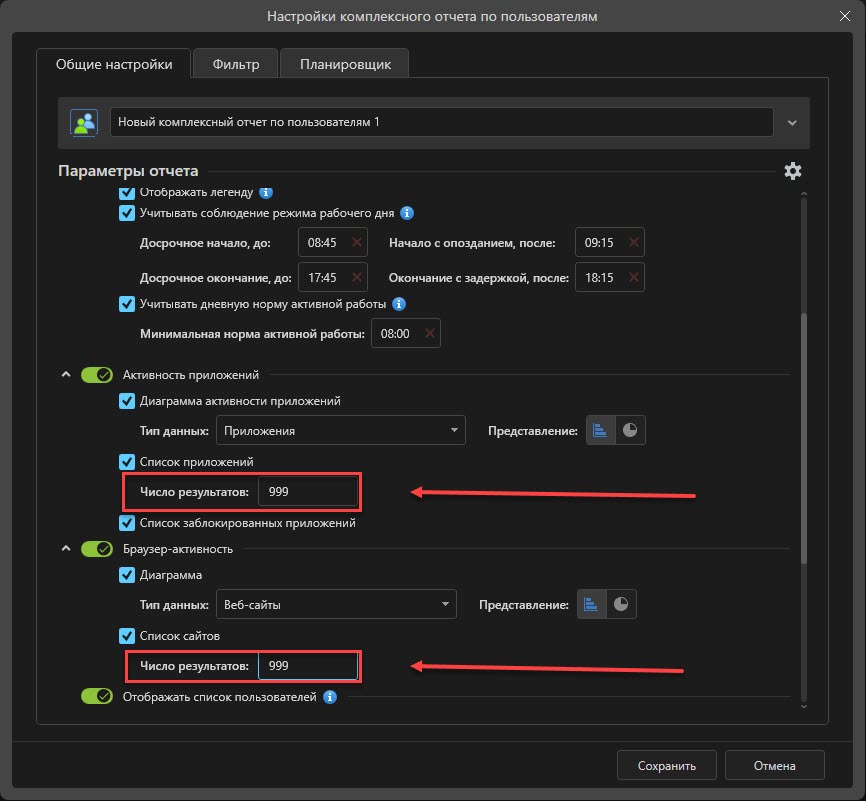Click the scrollbar up arrow
This screenshot has height=801, width=866.
804,194
